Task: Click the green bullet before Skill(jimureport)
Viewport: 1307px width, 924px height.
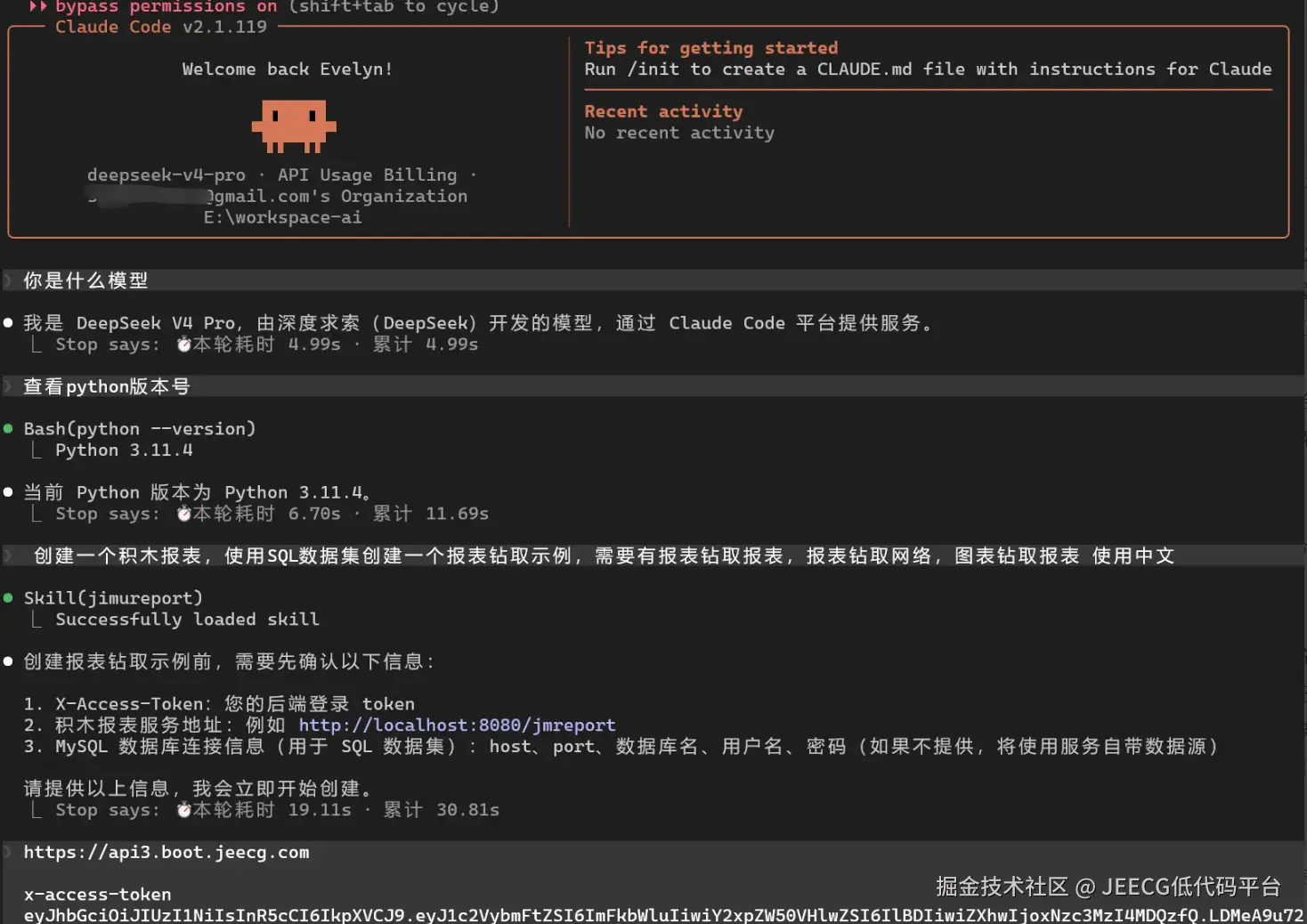Action: coord(8,598)
